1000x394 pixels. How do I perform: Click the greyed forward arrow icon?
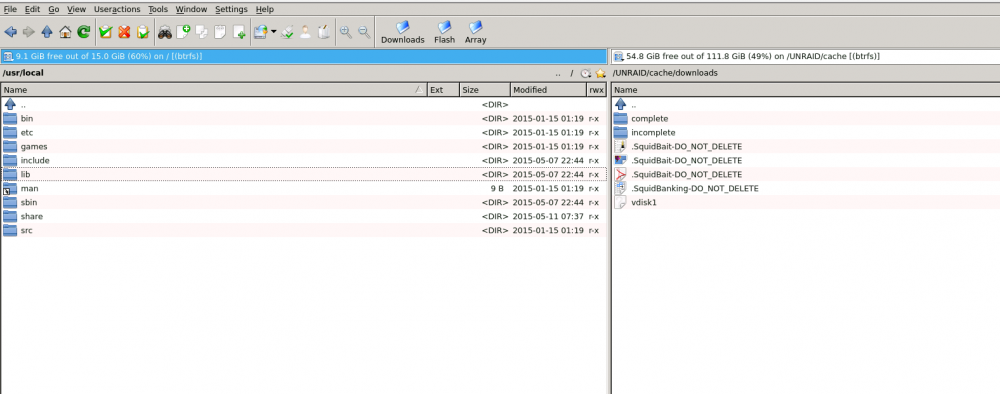(29, 32)
